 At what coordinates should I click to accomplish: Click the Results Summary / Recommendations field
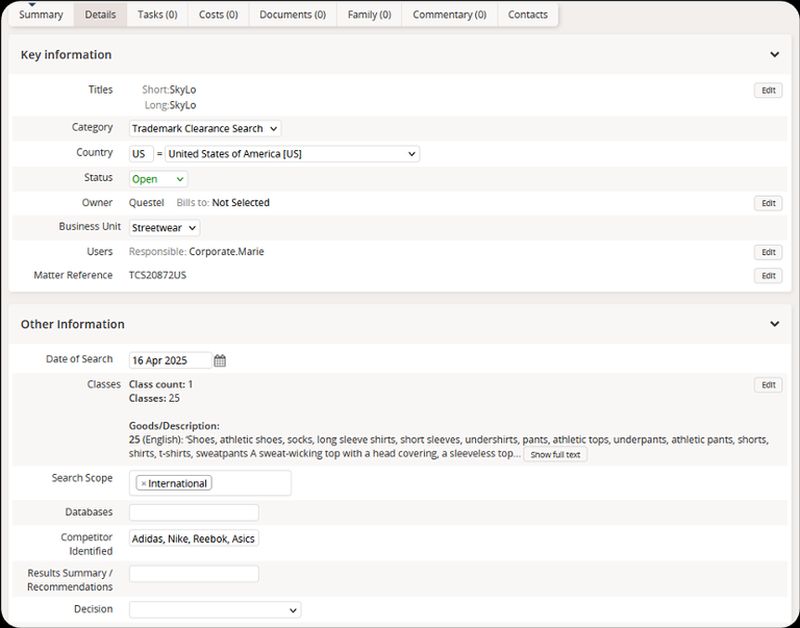click(x=194, y=574)
